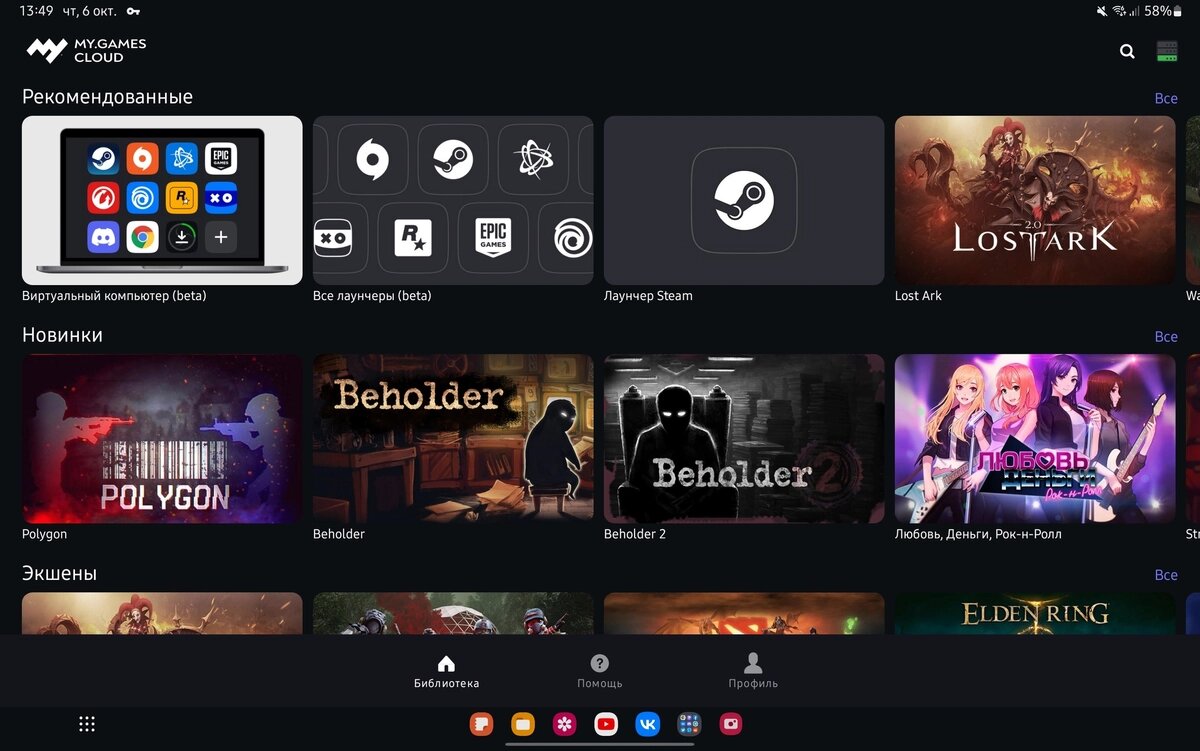Open the search magnifier icon
The width and height of the screenshot is (1200, 751).
[1127, 51]
